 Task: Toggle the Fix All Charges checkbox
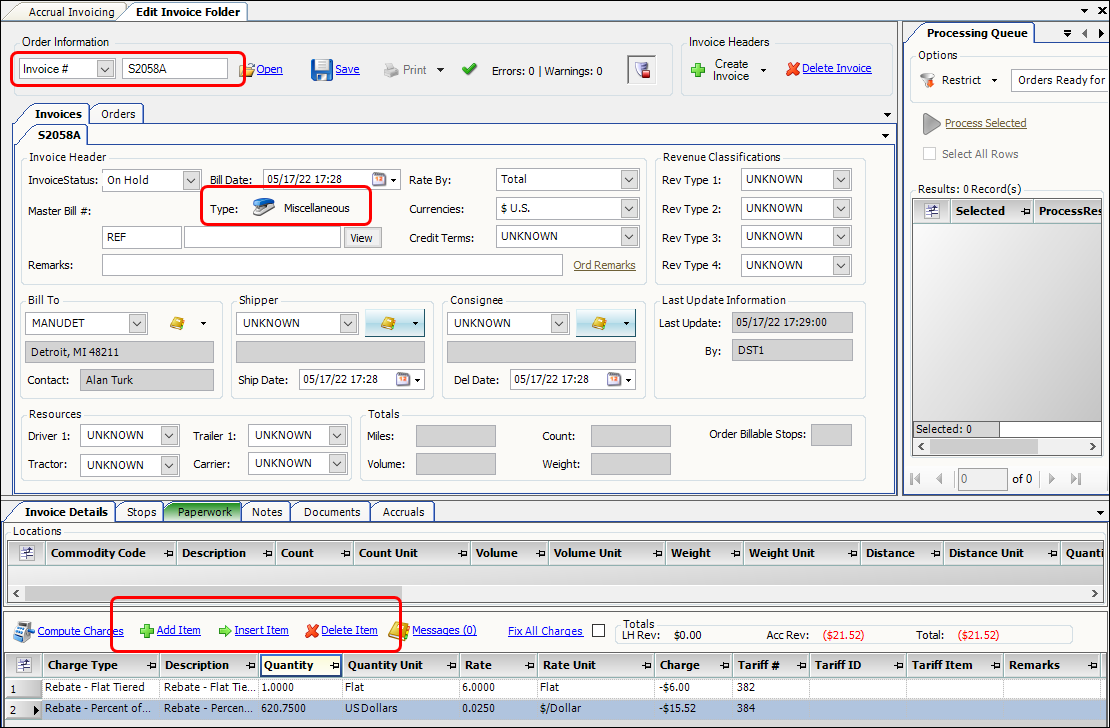click(598, 631)
